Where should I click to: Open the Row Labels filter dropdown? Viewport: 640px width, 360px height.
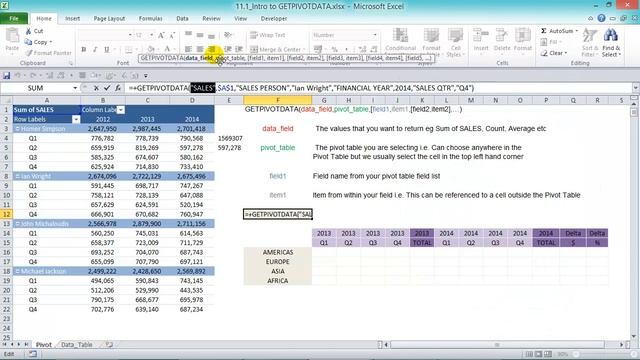[76, 119]
